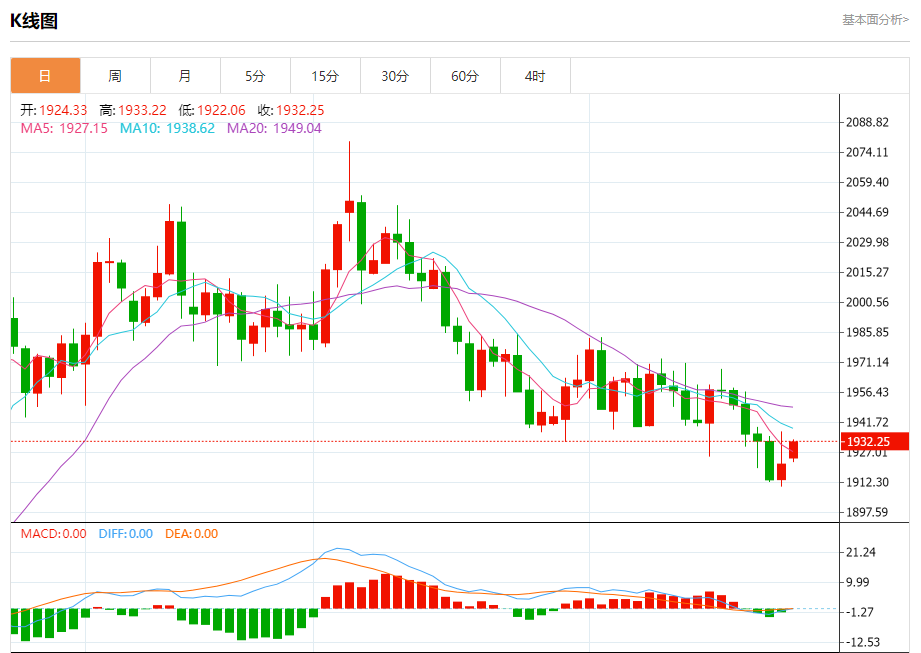Viewport: 921px width, 653px height.
Task: Click the DEA:0.00 indicator label
Action: coord(191,534)
